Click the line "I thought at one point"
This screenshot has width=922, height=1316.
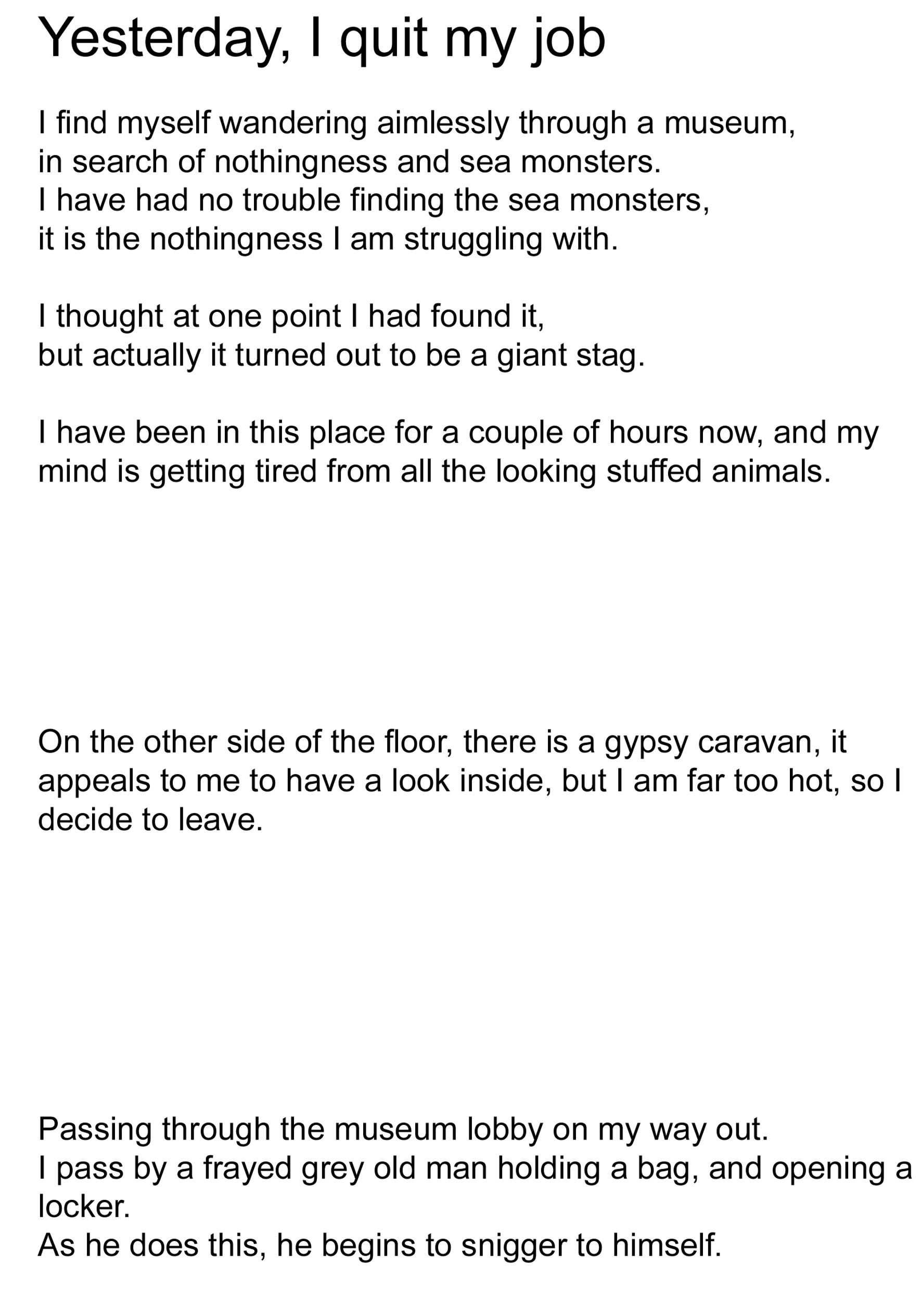tap(291, 316)
